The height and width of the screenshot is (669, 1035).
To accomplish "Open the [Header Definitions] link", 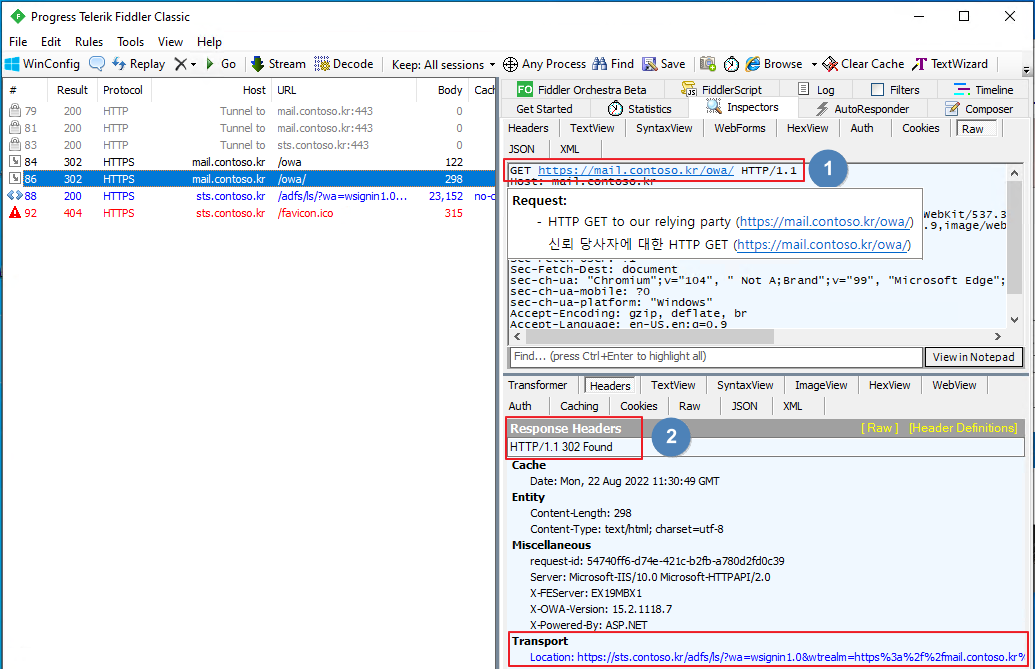I will [963, 428].
